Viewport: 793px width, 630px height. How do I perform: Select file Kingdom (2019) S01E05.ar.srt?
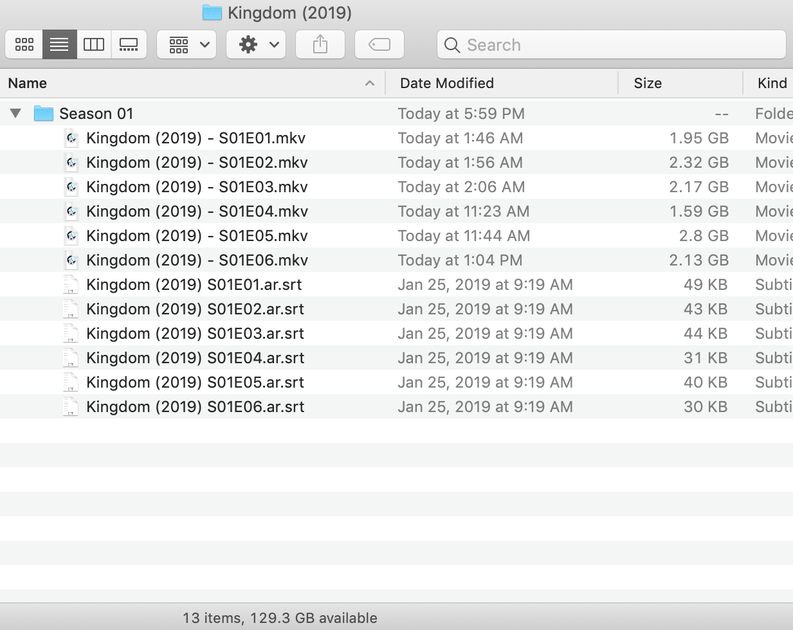click(x=195, y=382)
